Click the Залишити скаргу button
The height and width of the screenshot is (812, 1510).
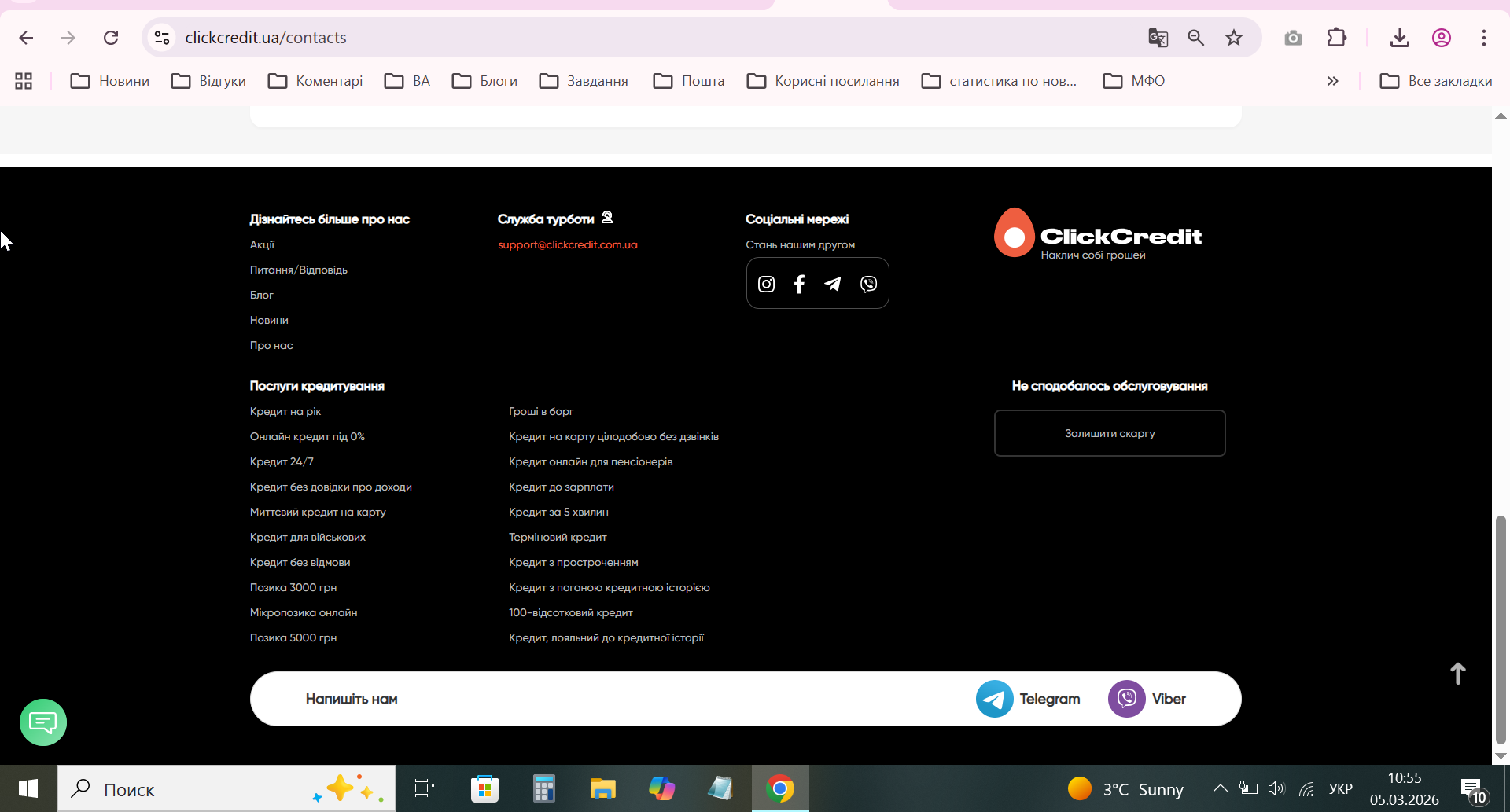coord(1110,433)
